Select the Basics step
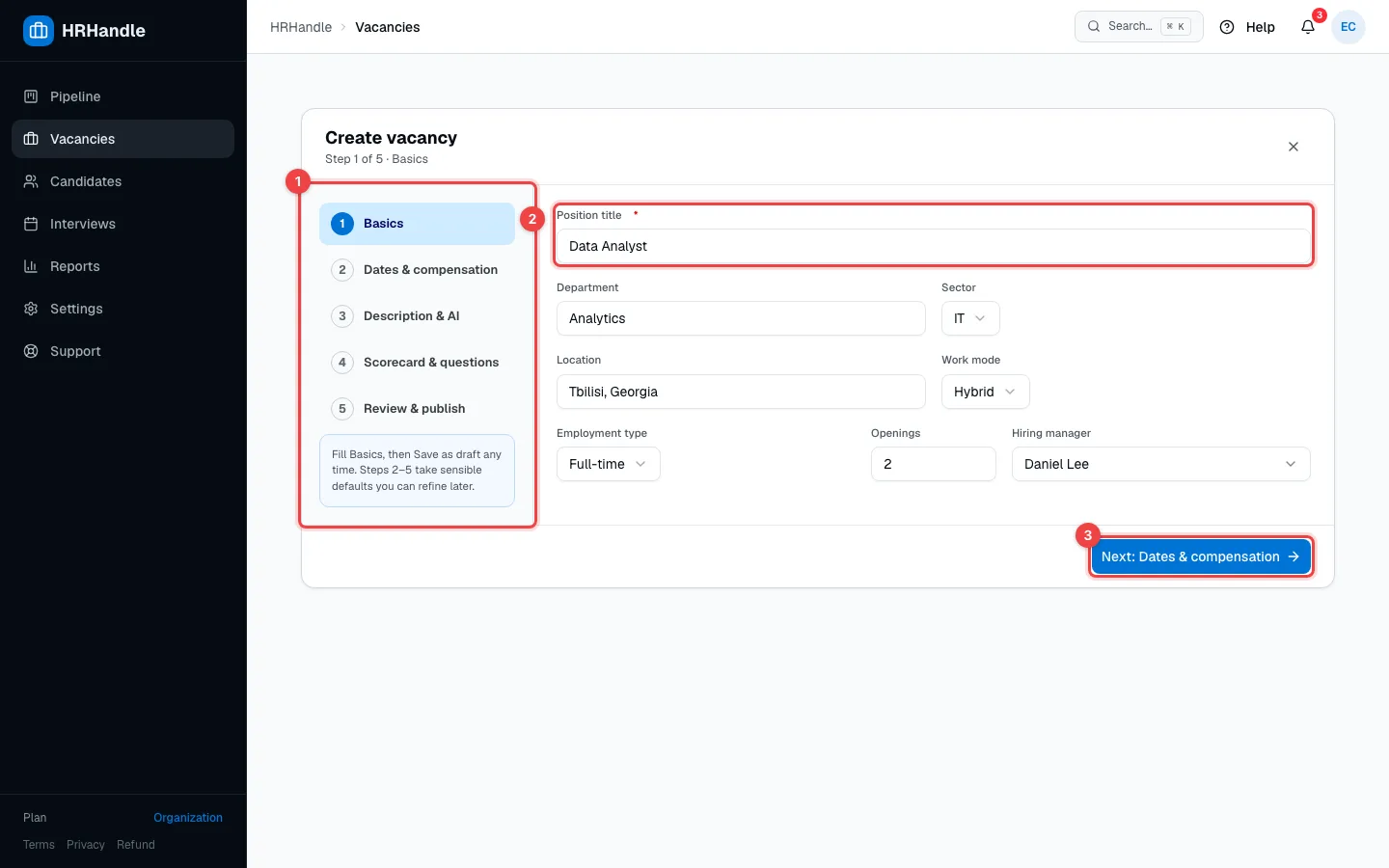 pyautogui.click(x=417, y=224)
